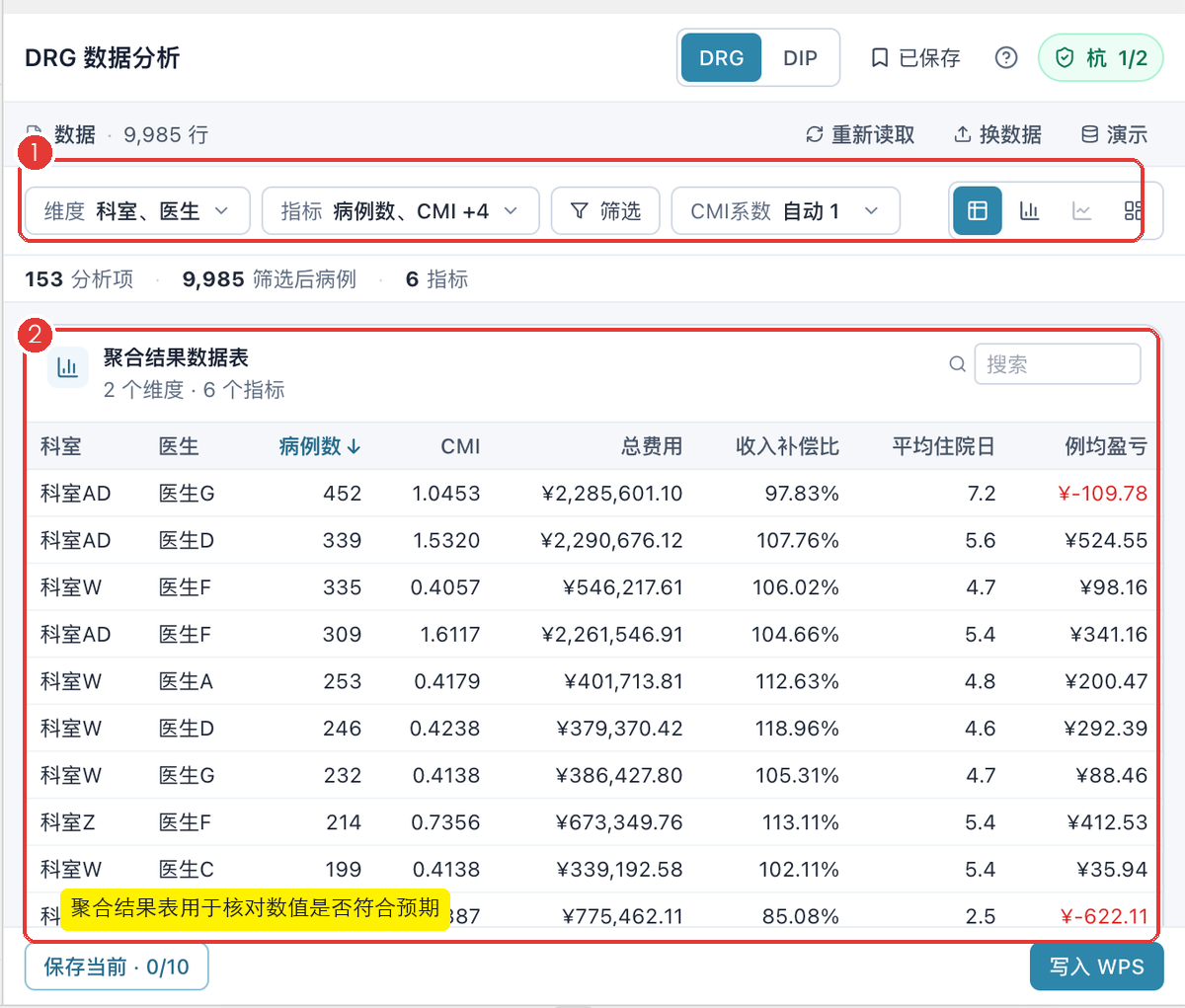Open the 筛选 filter button
This screenshot has height=1008, width=1185.
(x=605, y=211)
